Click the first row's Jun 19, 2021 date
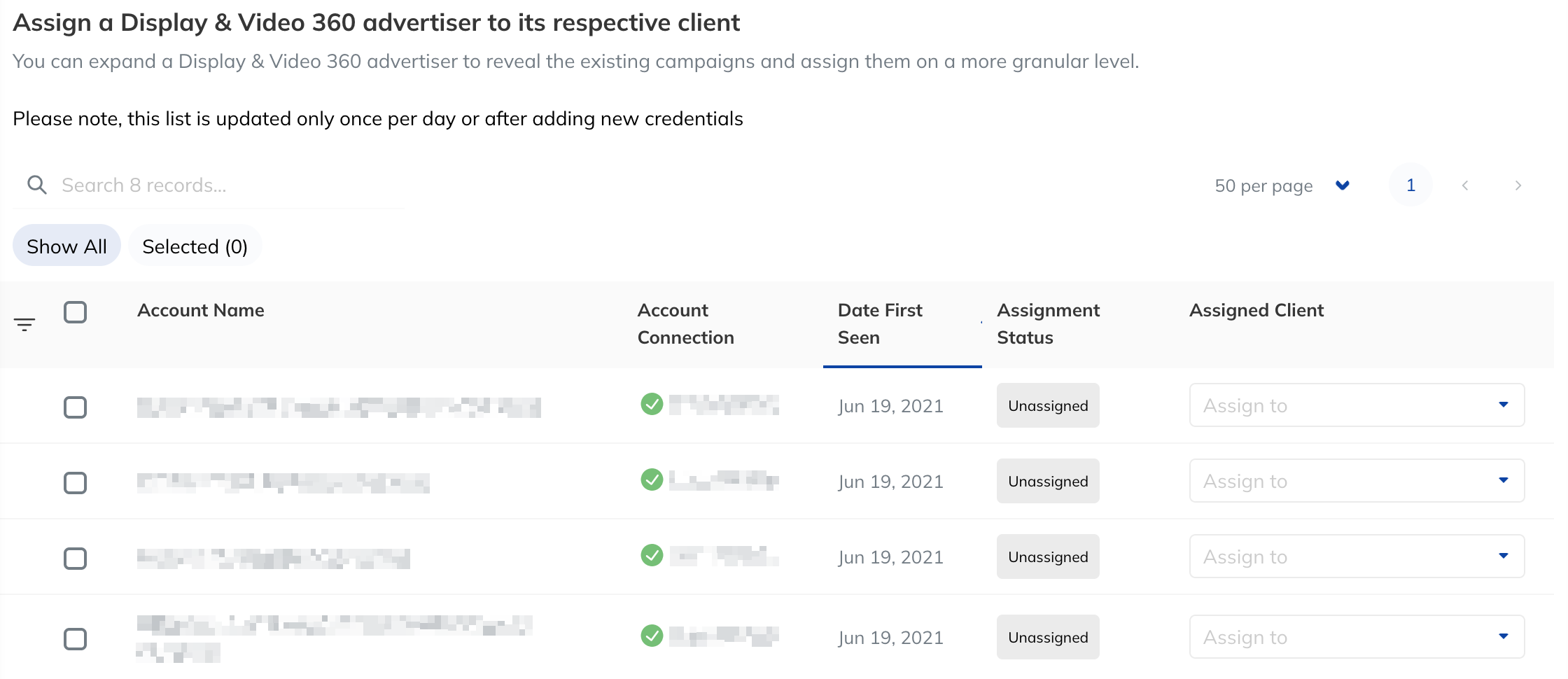The height and width of the screenshot is (679, 1568). (x=890, y=406)
